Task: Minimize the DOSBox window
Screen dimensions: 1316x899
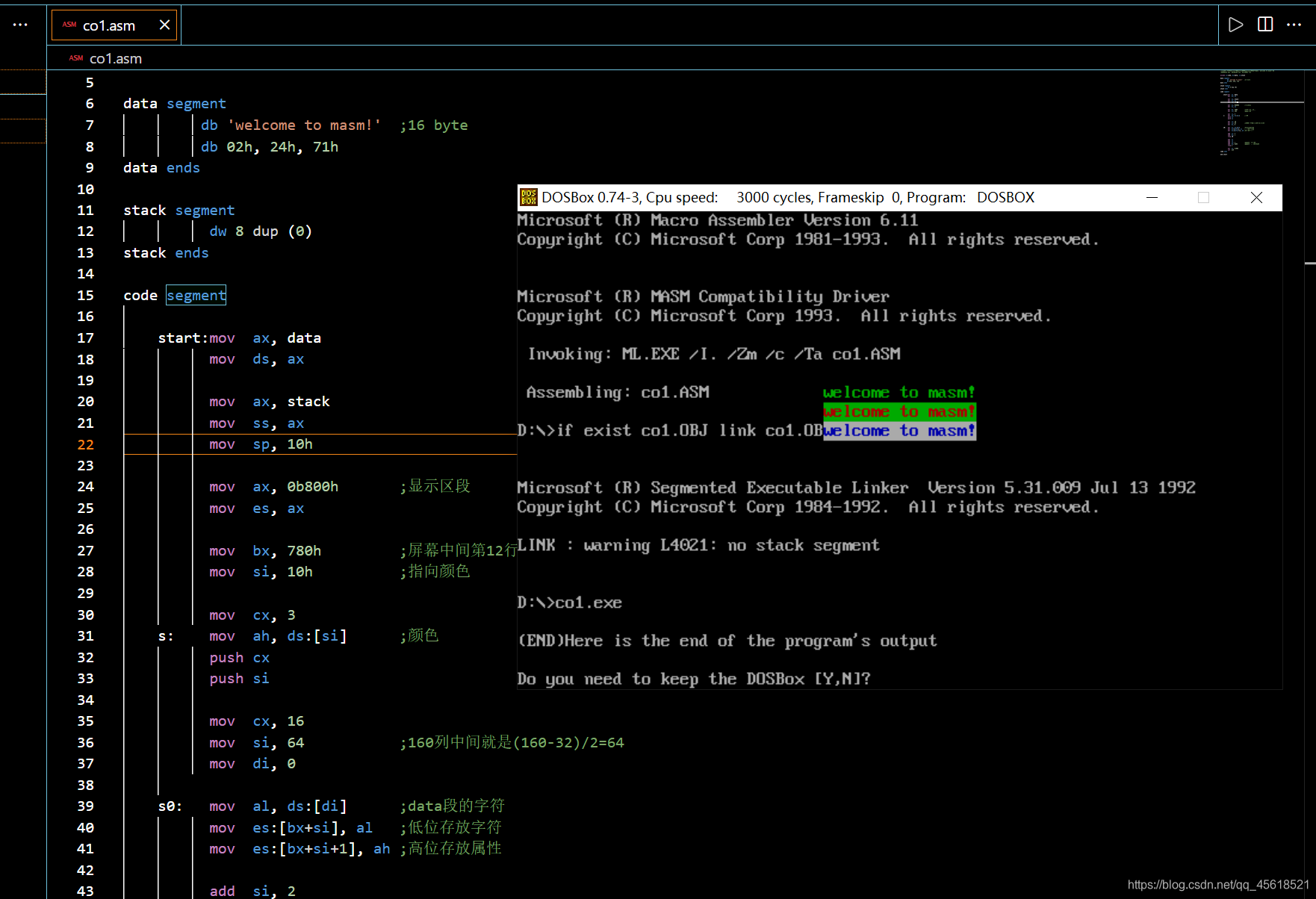Action: 1152,197
